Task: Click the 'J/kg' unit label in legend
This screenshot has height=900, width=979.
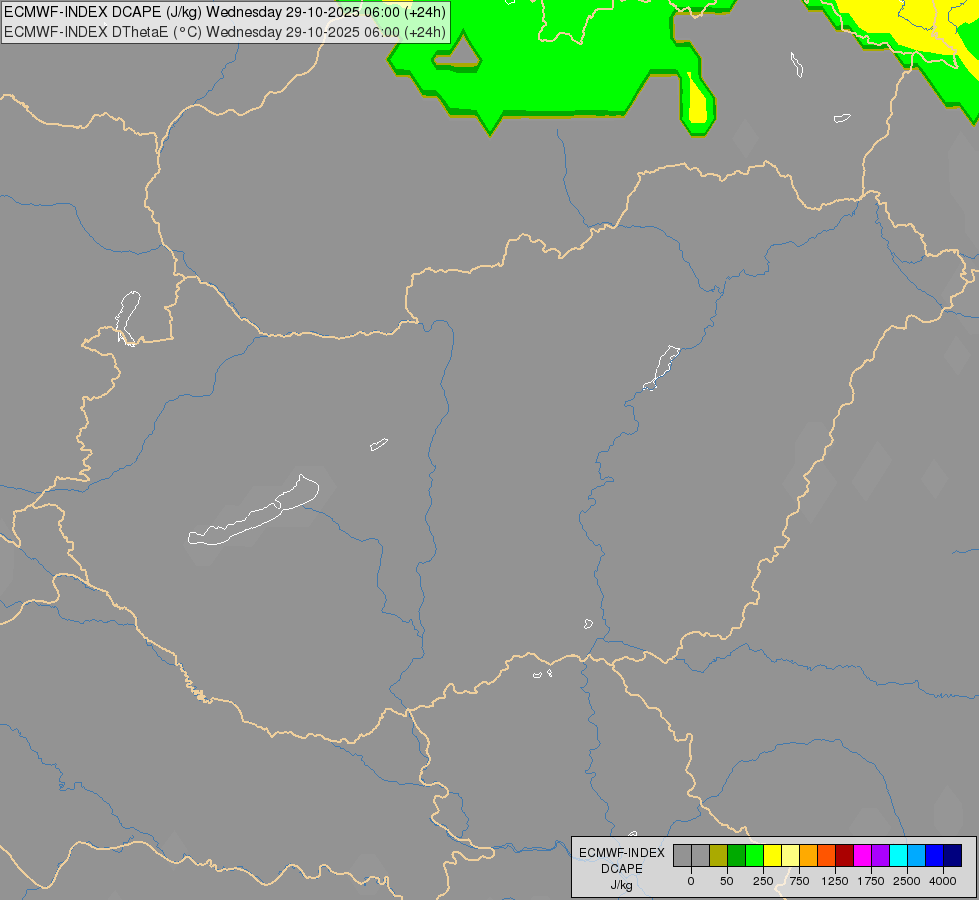Action: 621,885
